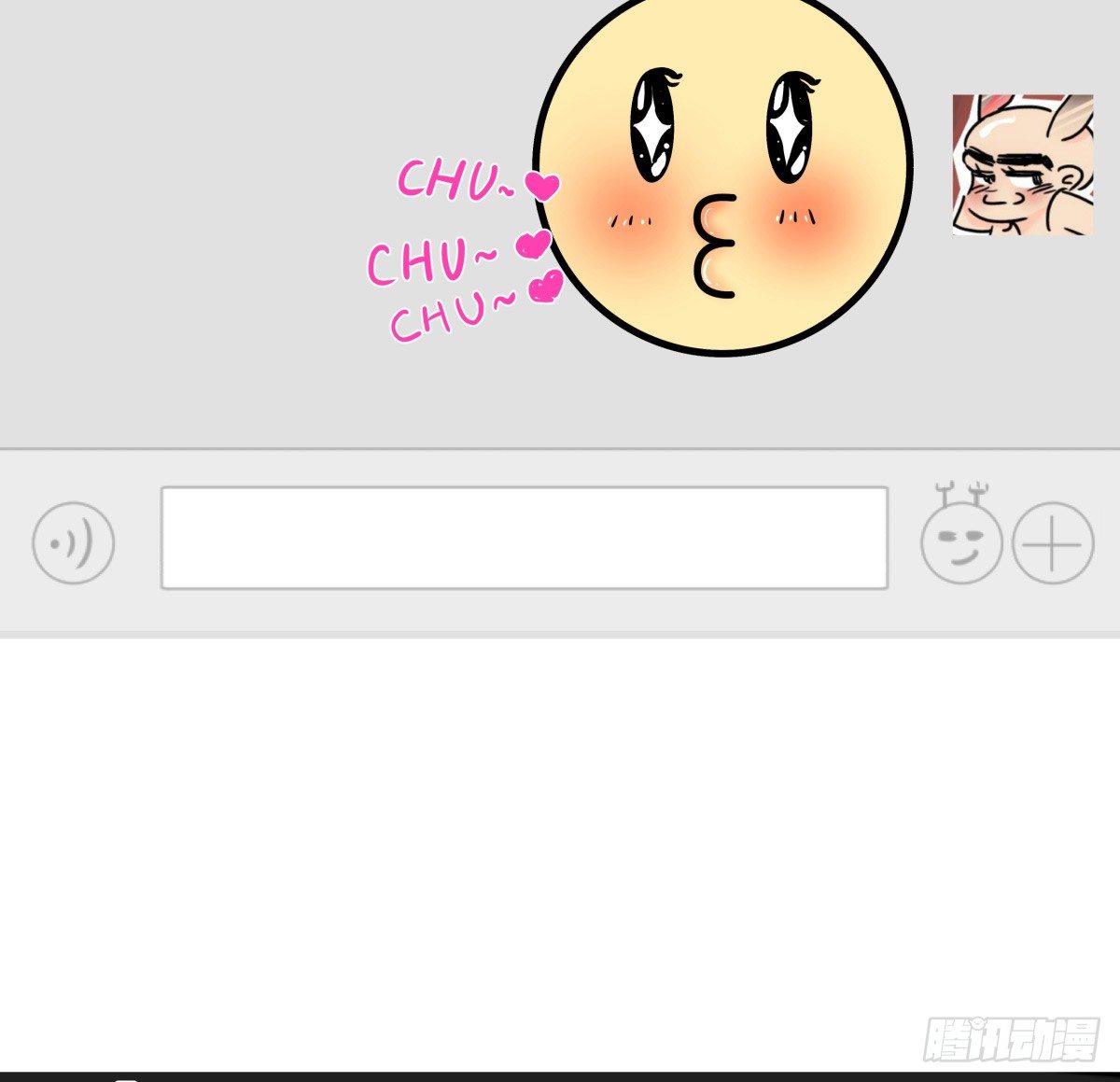This screenshot has height=1082, width=1120.
Task: Click the sticker's right sparkling eye
Action: 790,126
